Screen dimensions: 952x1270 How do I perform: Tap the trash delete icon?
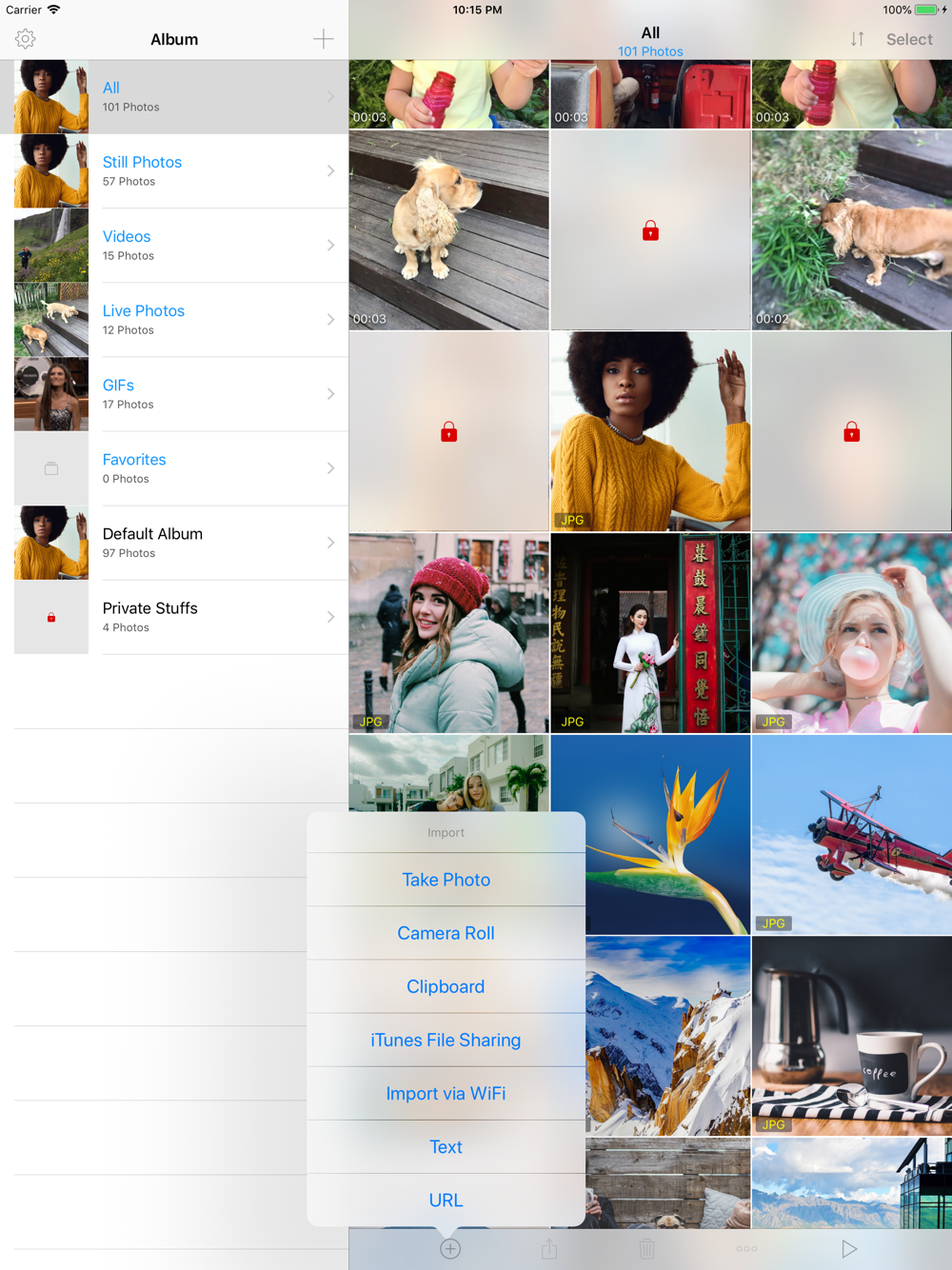pos(647,1249)
